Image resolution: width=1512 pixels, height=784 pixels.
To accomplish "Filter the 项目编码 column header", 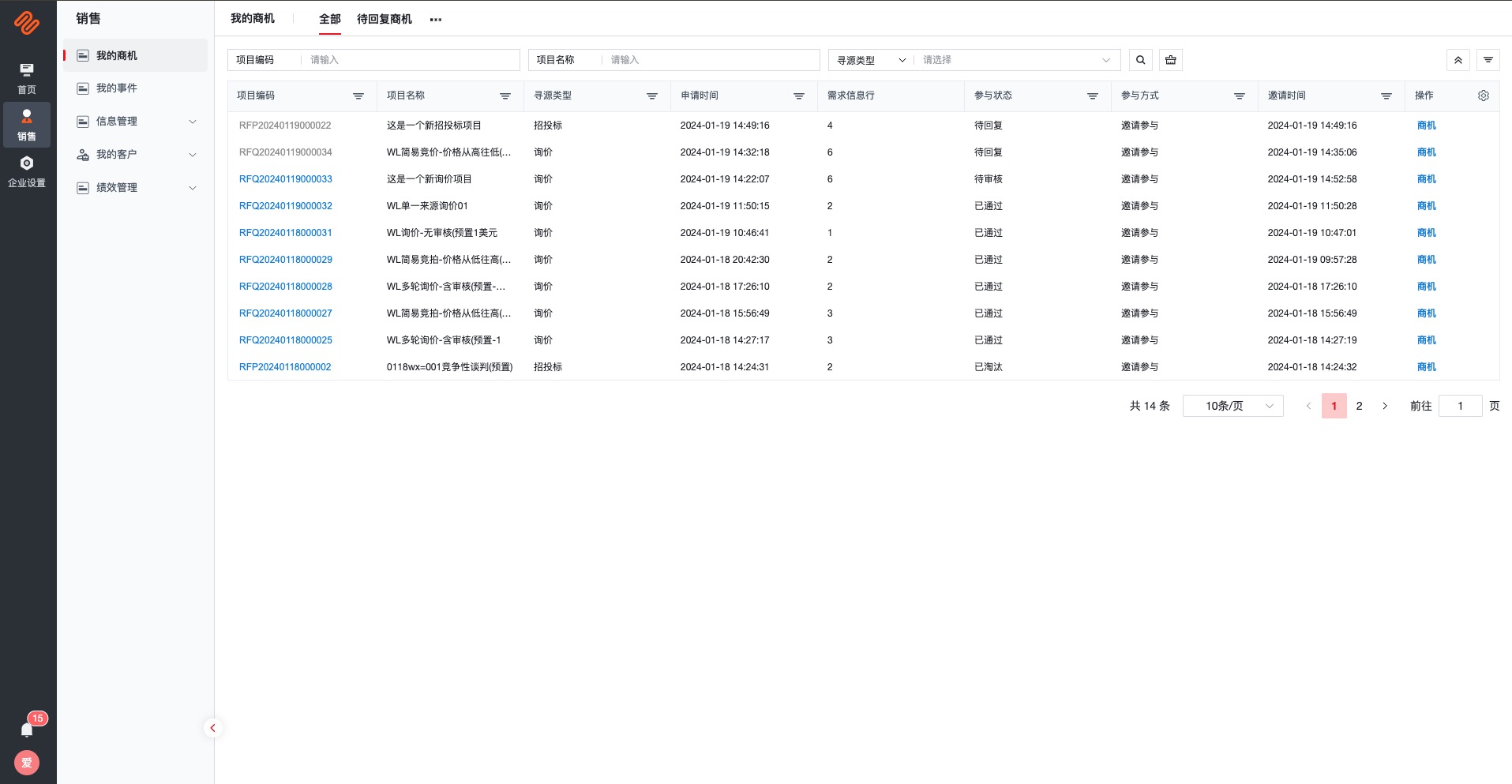I will [x=358, y=96].
